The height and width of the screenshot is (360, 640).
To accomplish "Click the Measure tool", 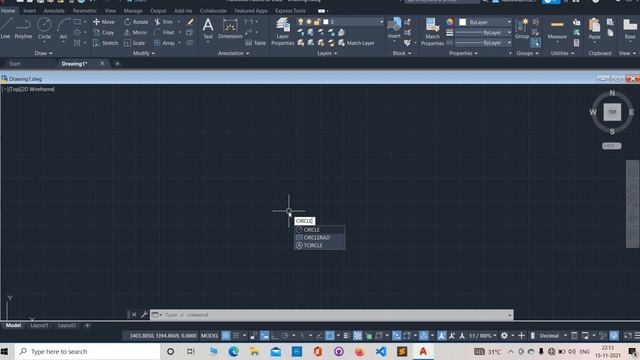I will (557, 29).
